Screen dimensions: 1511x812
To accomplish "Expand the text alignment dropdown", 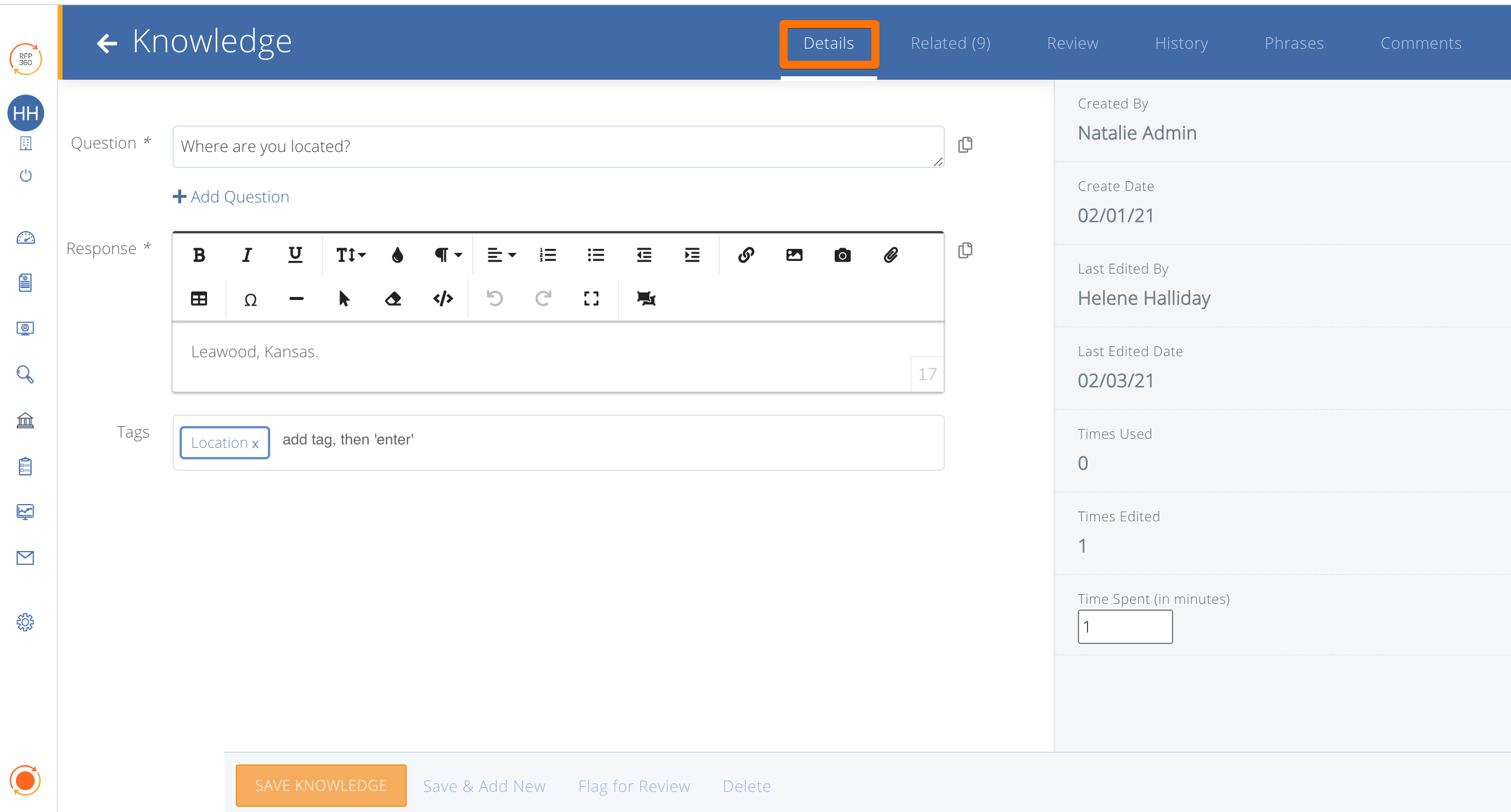I will tap(501, 255).
